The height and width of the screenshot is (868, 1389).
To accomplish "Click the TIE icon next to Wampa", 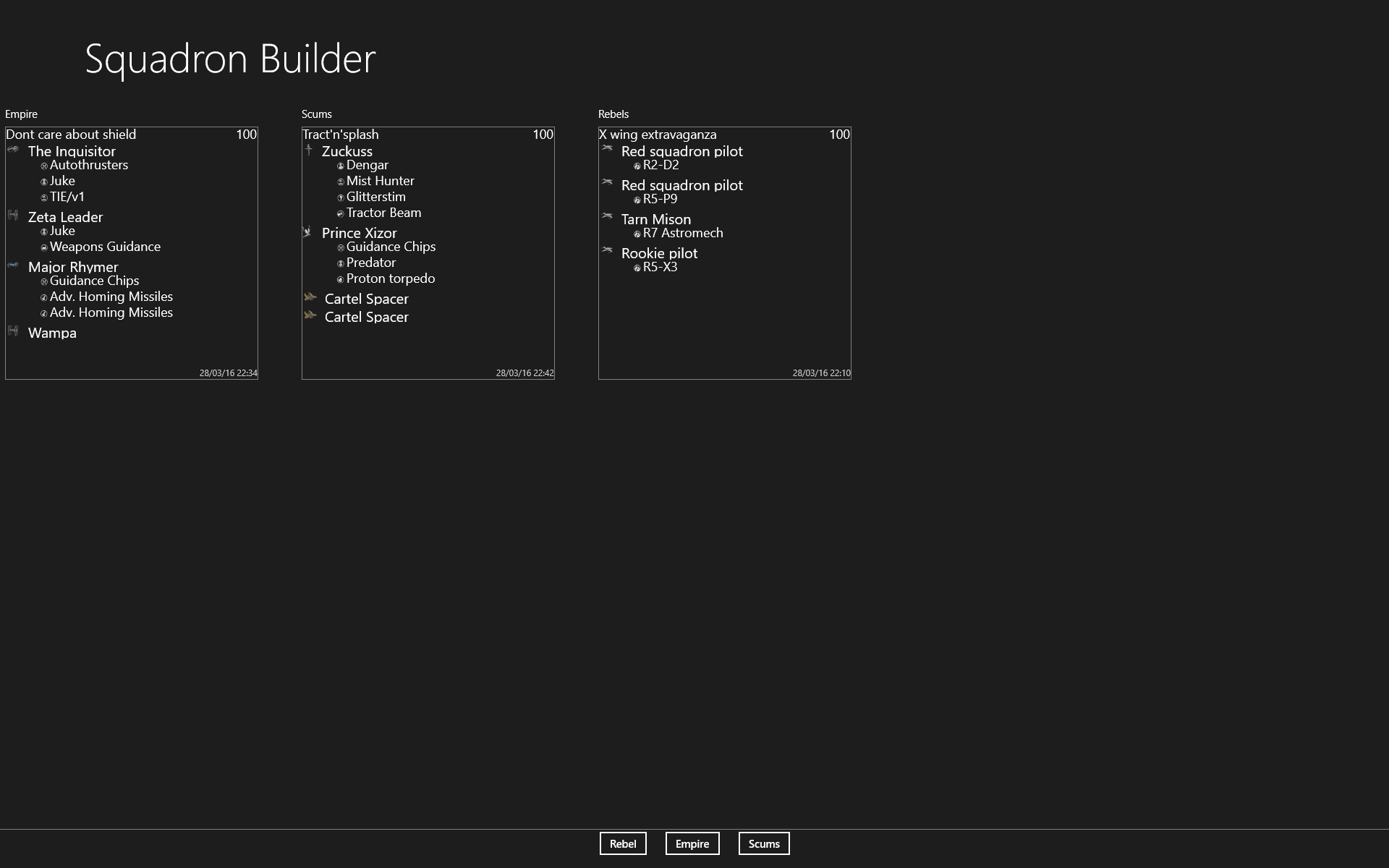I will (13, 331).
